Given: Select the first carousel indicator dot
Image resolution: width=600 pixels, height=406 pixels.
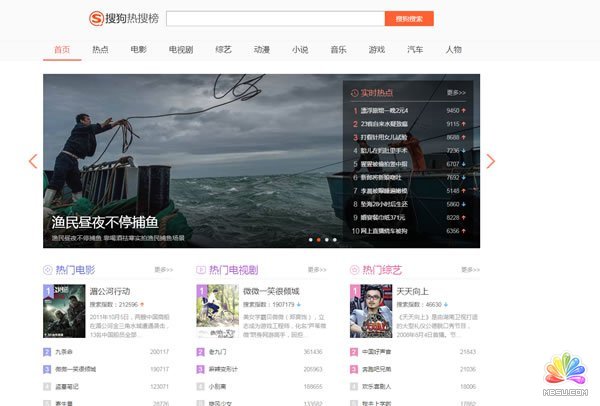Looking at the screenshot, I should [x=311, y=240].
